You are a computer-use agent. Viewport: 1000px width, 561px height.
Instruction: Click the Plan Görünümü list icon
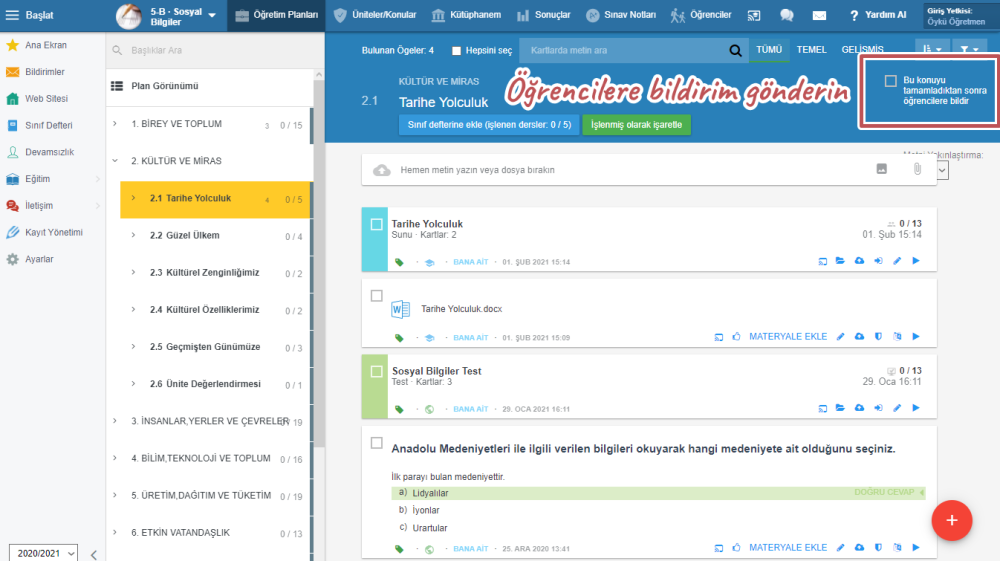point(117,86)
